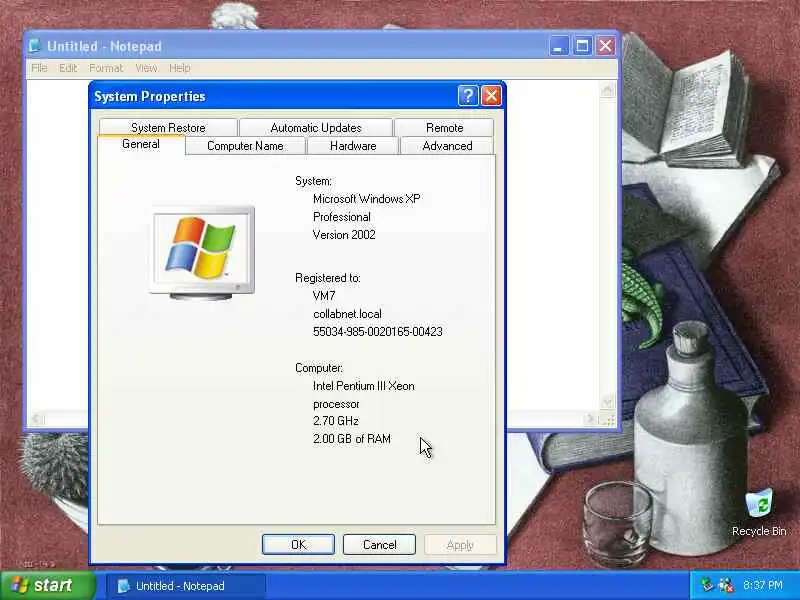Open the Start menu

[48, 585]
